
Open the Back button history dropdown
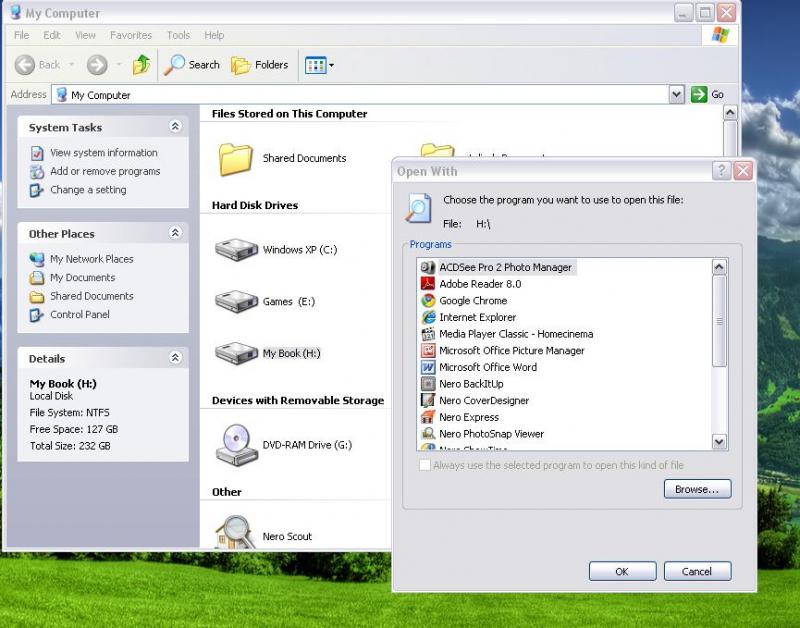pos(71,65)
